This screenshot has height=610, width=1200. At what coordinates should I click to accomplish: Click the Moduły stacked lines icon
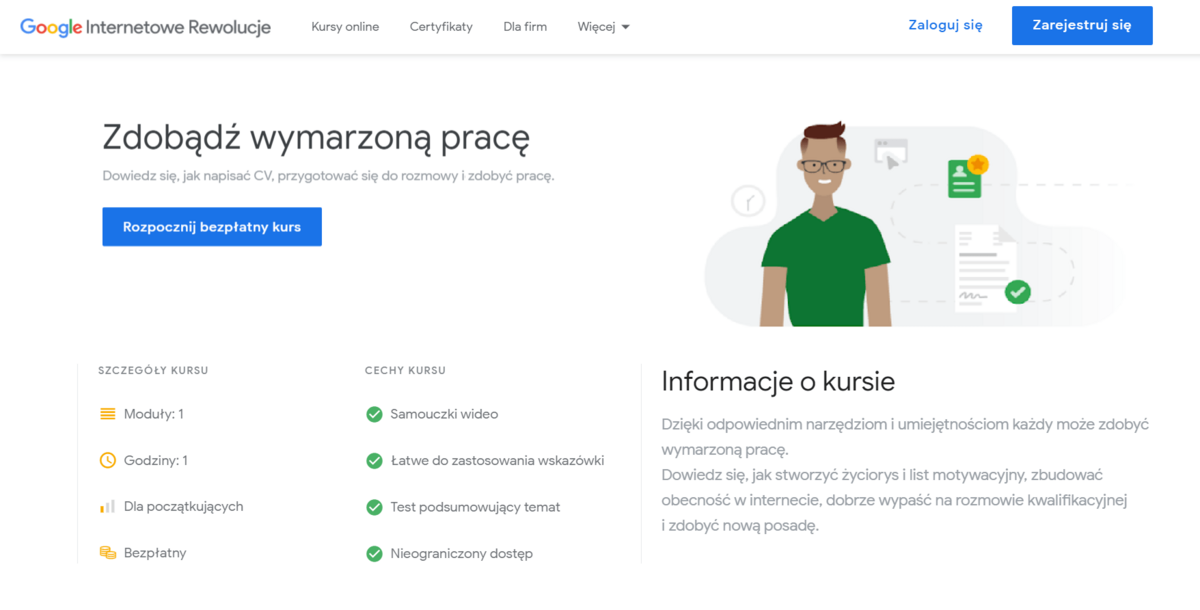point(108,414)
